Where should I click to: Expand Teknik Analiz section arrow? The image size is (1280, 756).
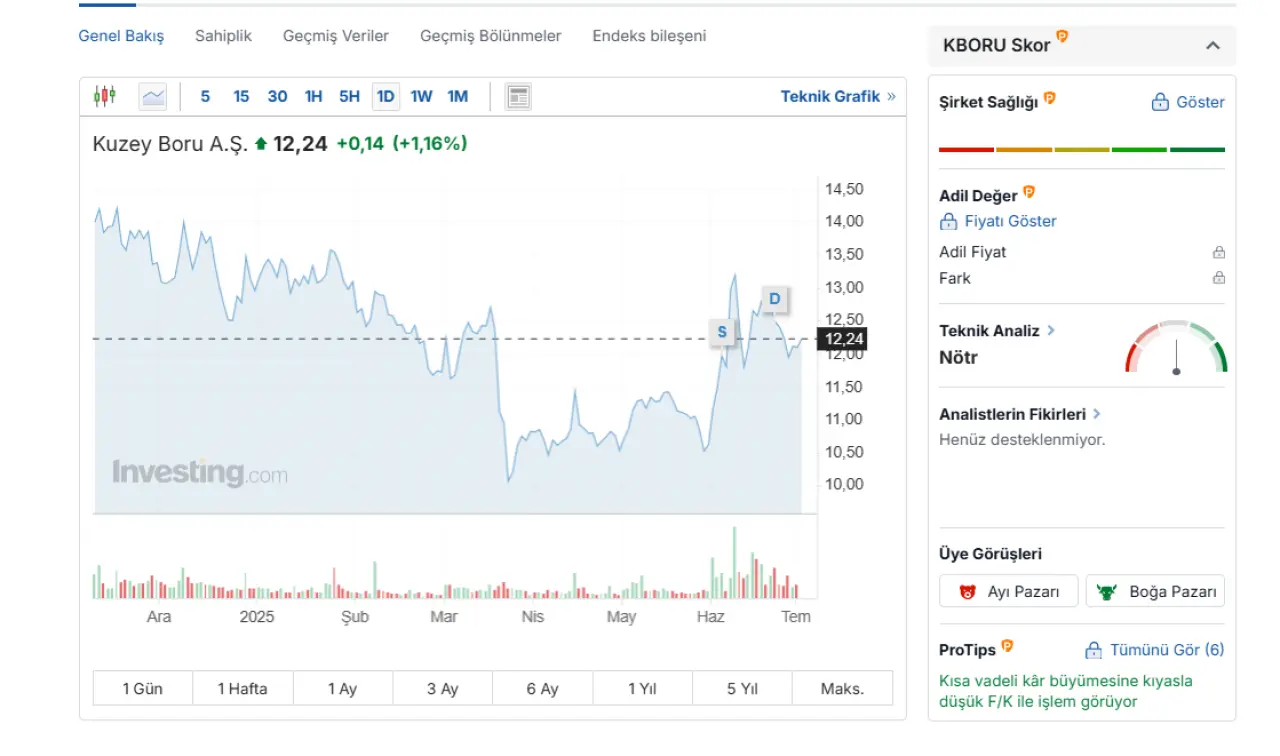pyautogui.click(x=1051, y=330)
